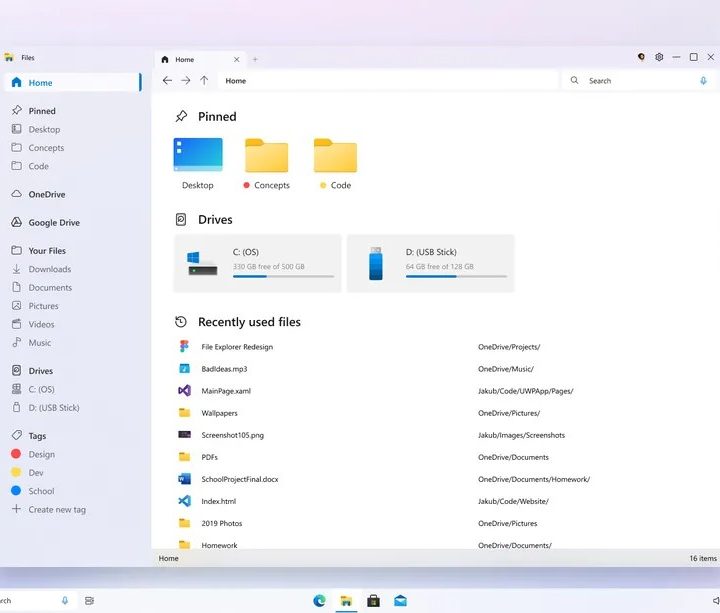Click the Design red tag
This screenshot has width=720, height=613.
coord(41,454)
